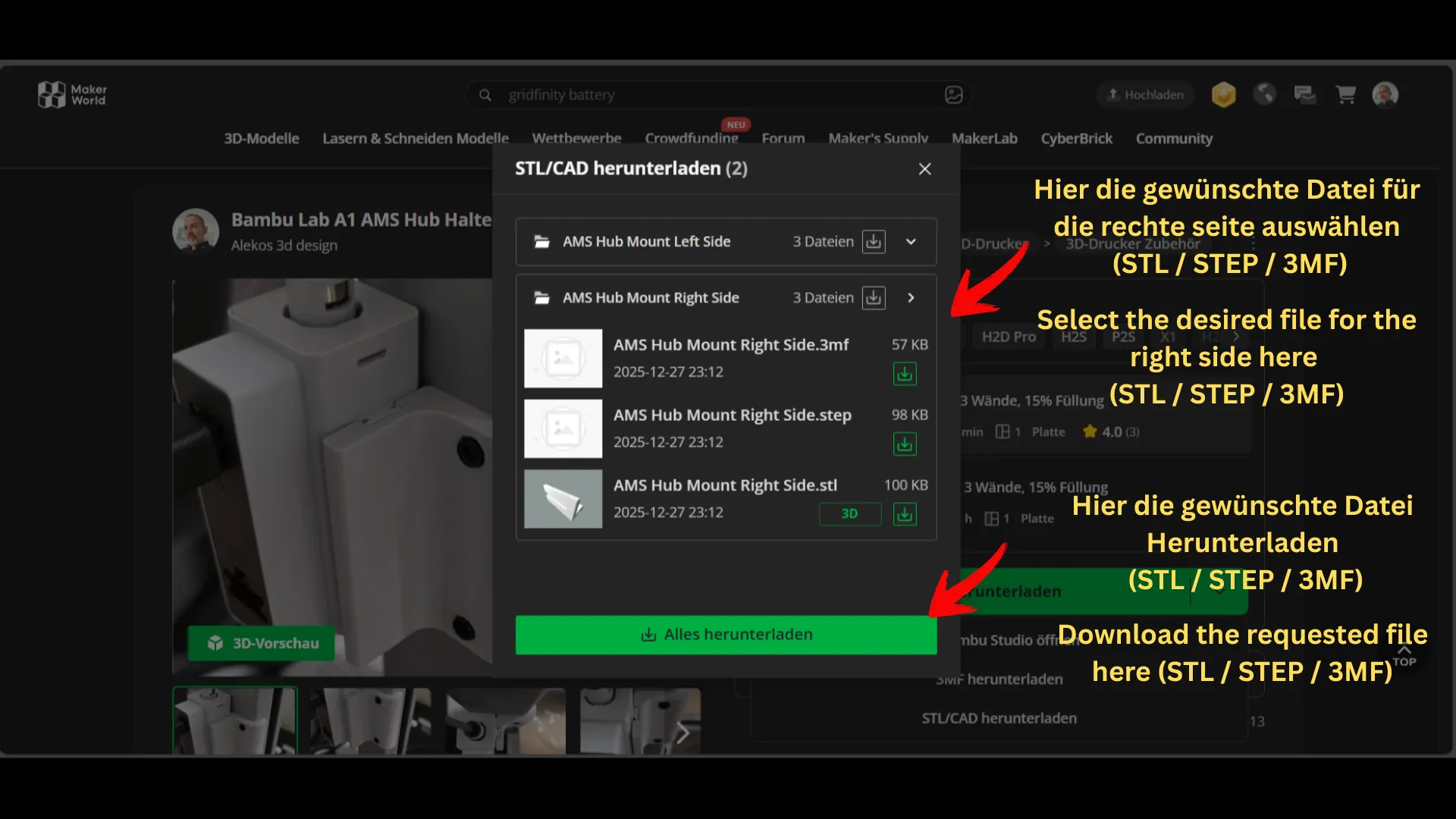Download the AMS Hub Mount Right Side folder
1456x819 pixels.
(x=874, y=298)
